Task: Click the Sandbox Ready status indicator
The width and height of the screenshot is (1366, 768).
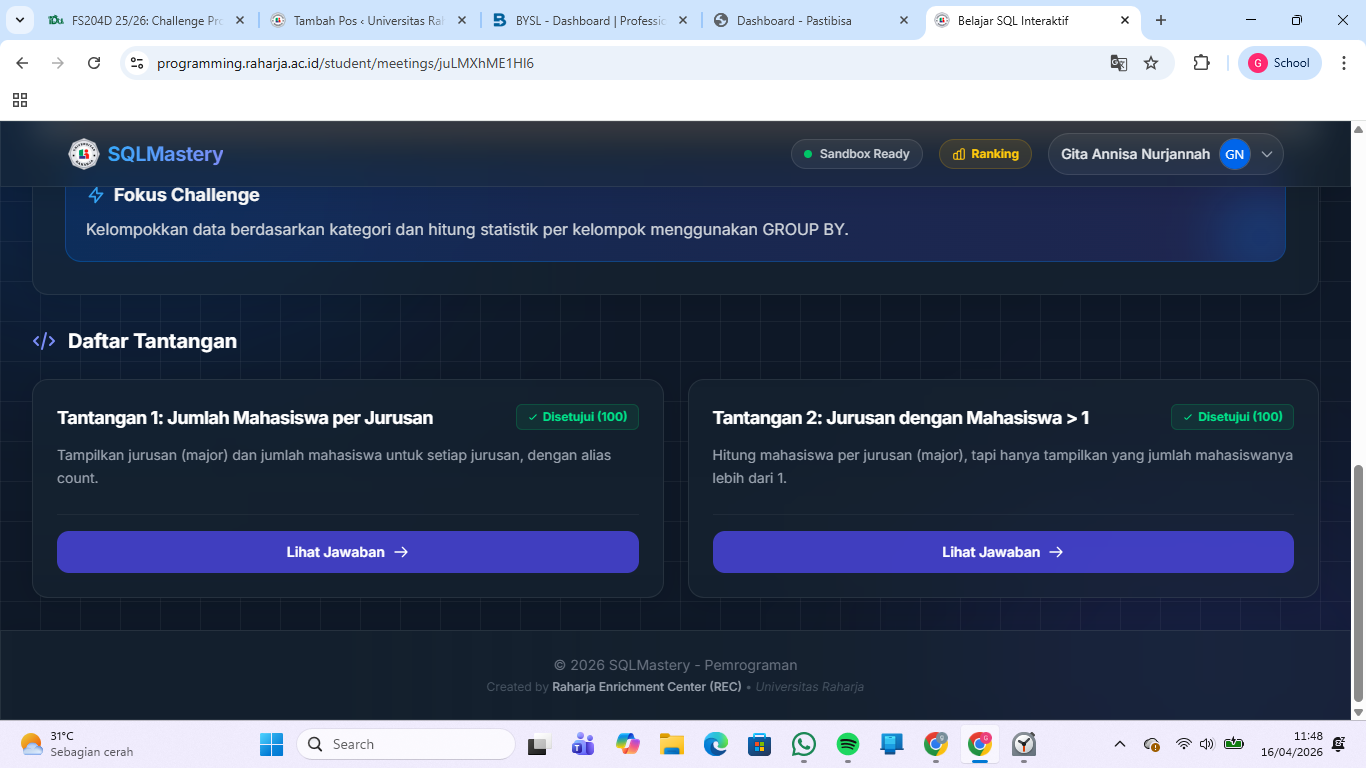Action: pos(856,154)
